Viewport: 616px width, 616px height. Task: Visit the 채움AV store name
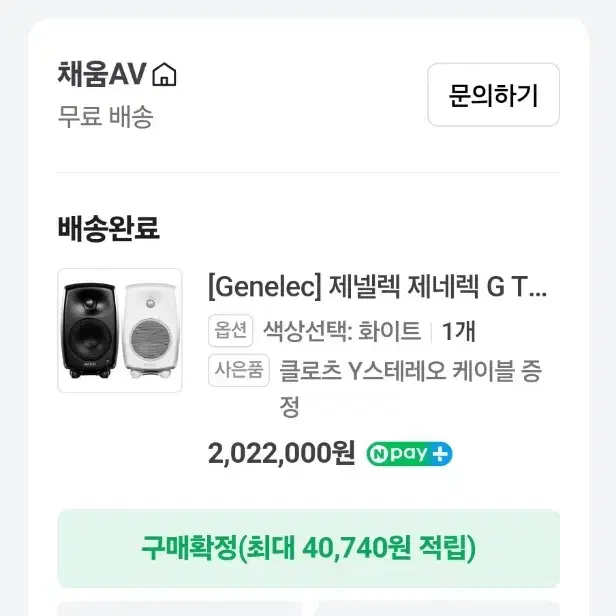click(102, 74)
